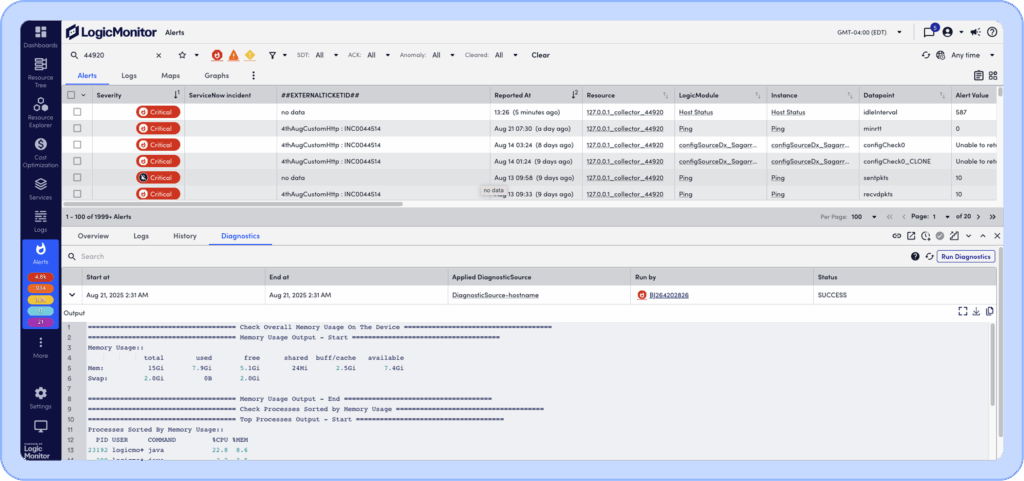The height and width of the screenshot is (481, 1024).
Task: Select the checkbox for the sentpkts alert row
Action: (77, 177)
